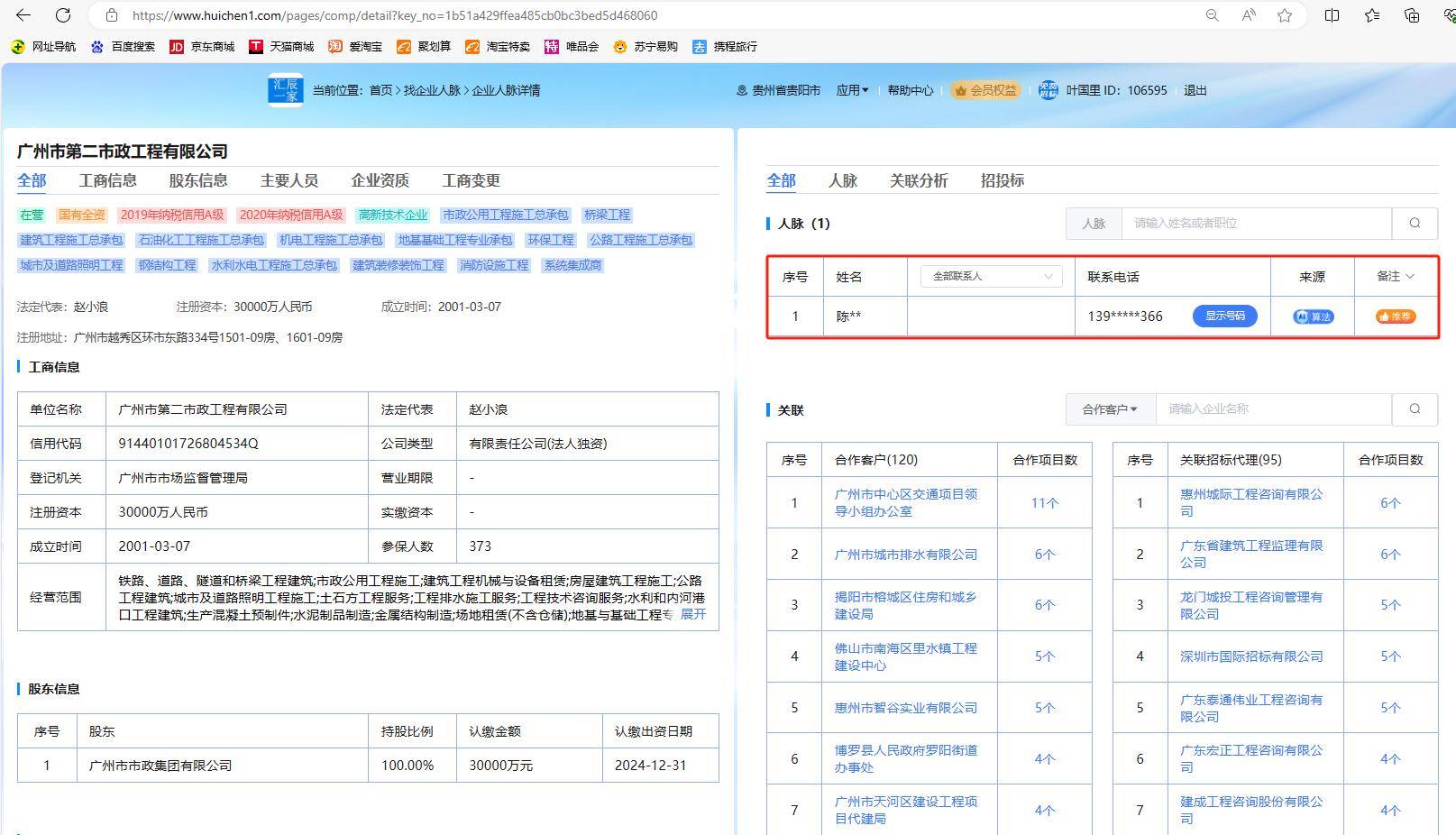Open 帮助中心 link
The height and width of the screenshot is (835, 1456).
911,90
